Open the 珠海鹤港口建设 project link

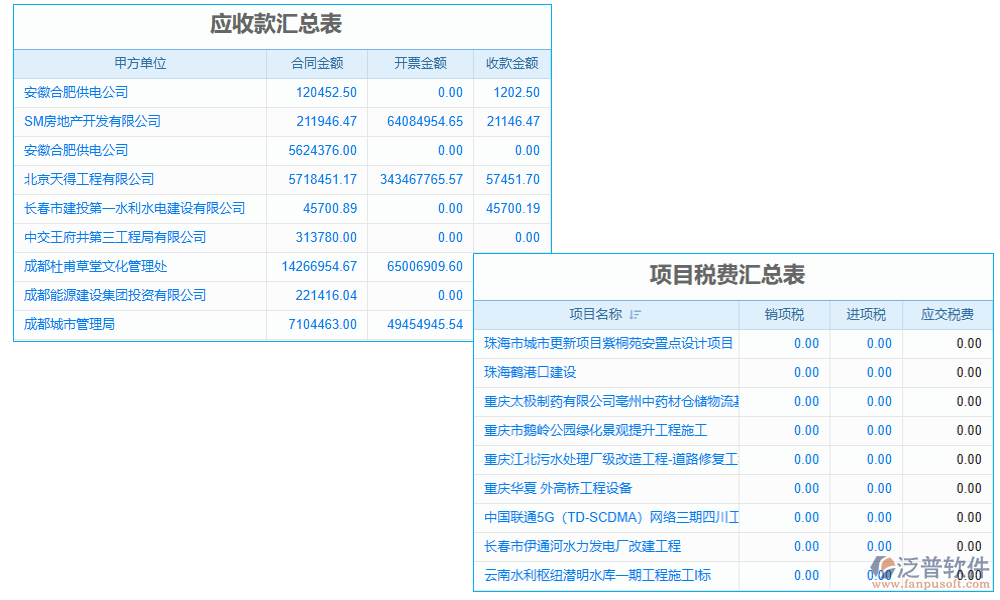[x=530, y=372]
